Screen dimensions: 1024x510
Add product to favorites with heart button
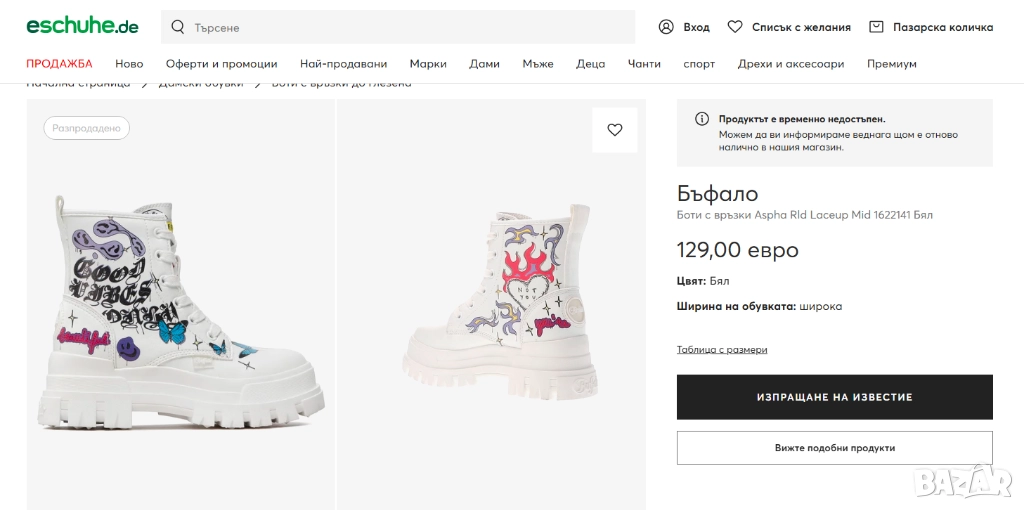click(614, 130)
